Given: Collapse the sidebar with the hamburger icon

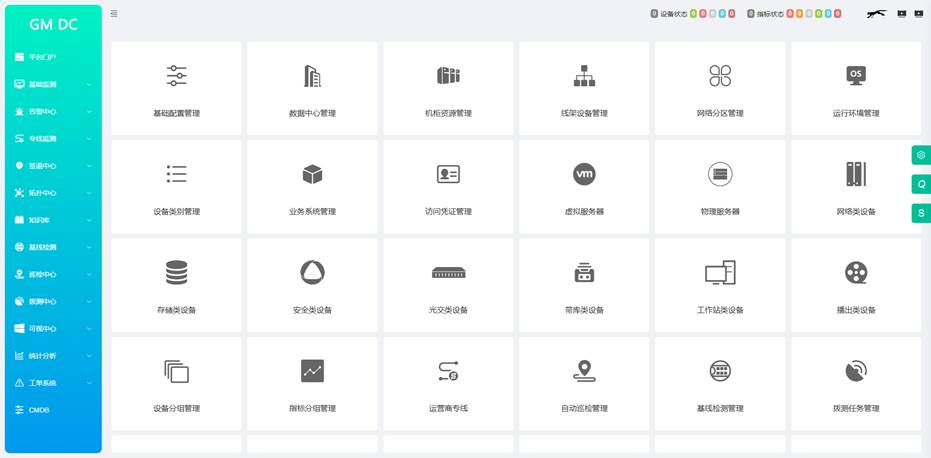Looking at the screenshot, I should tap(114, 14).
